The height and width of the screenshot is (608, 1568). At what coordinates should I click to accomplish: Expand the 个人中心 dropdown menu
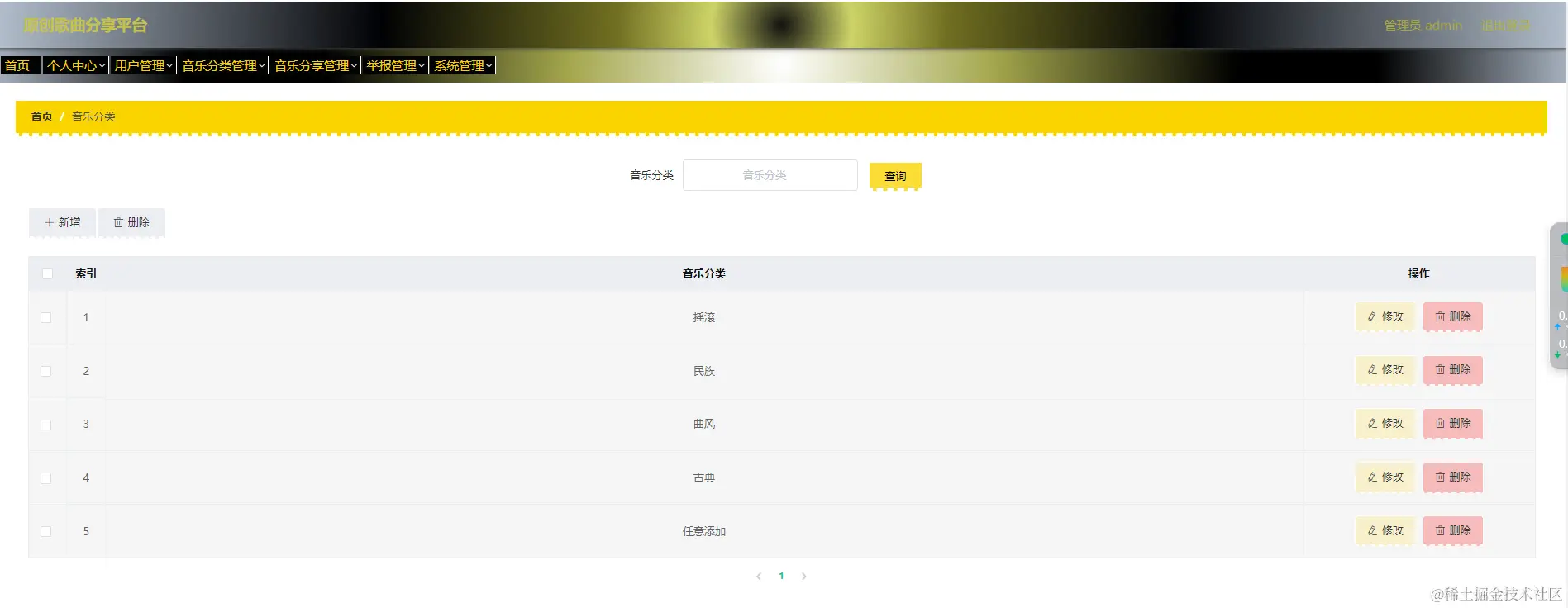coord(75,65)
